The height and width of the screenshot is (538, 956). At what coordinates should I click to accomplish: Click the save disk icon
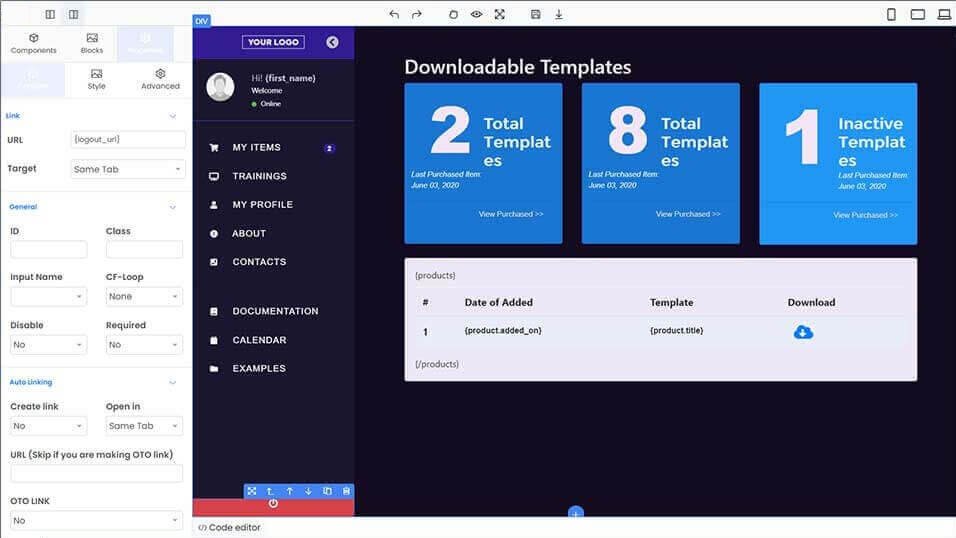[x=536, y=14]
